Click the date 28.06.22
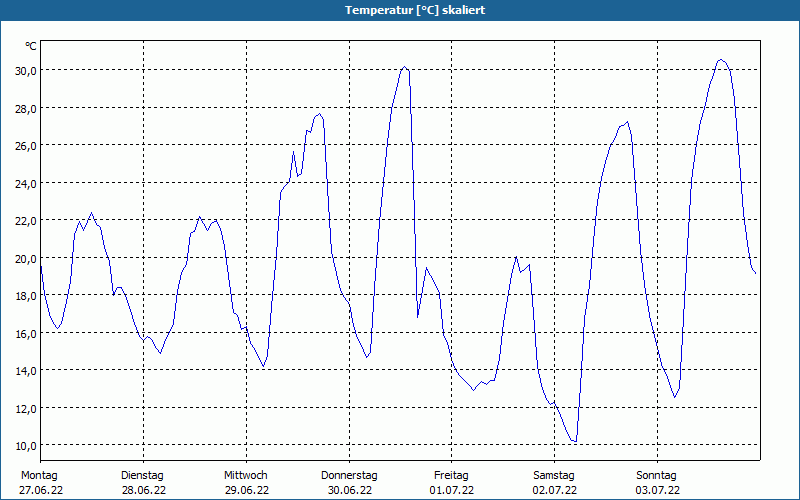 pyautogui.click(x=144, y=490)
